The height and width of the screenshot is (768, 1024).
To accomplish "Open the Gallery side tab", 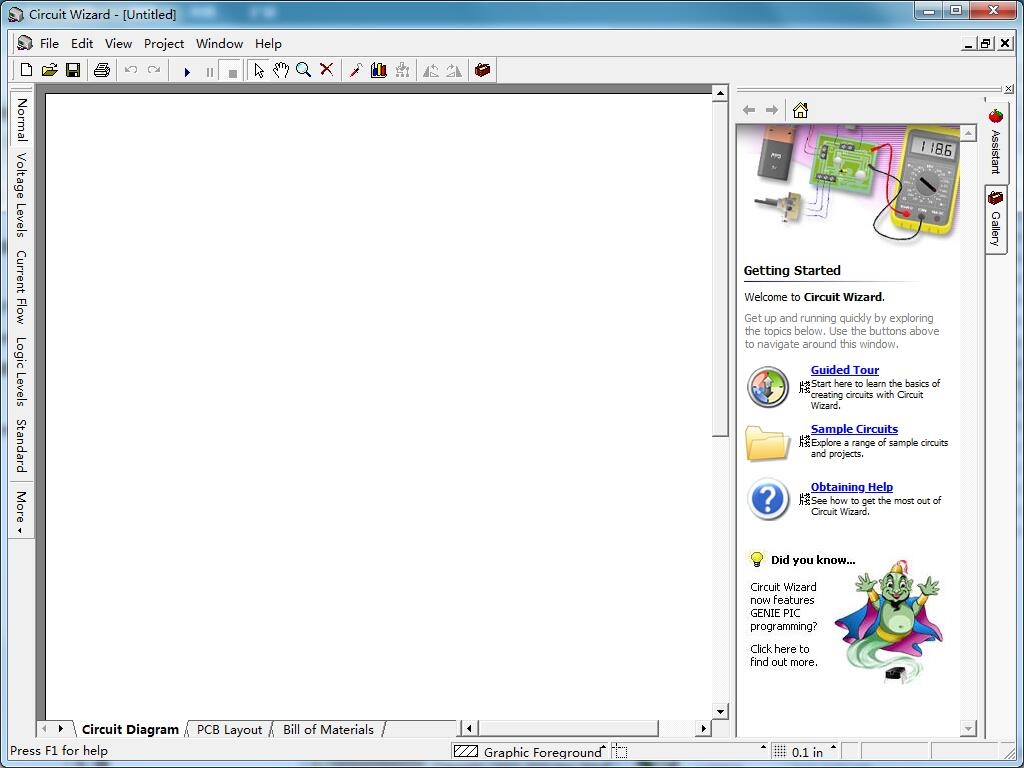I will click(x=995, y=219).
